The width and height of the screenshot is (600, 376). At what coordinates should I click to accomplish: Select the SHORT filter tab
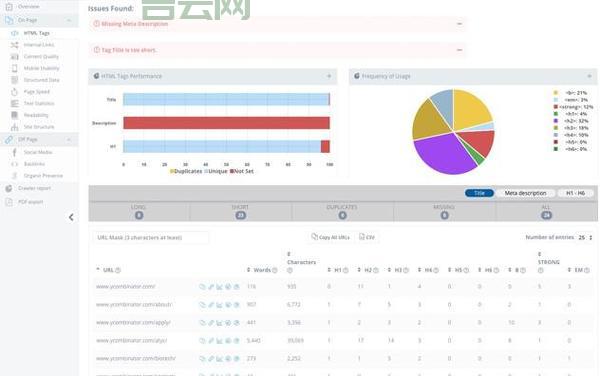240,212
